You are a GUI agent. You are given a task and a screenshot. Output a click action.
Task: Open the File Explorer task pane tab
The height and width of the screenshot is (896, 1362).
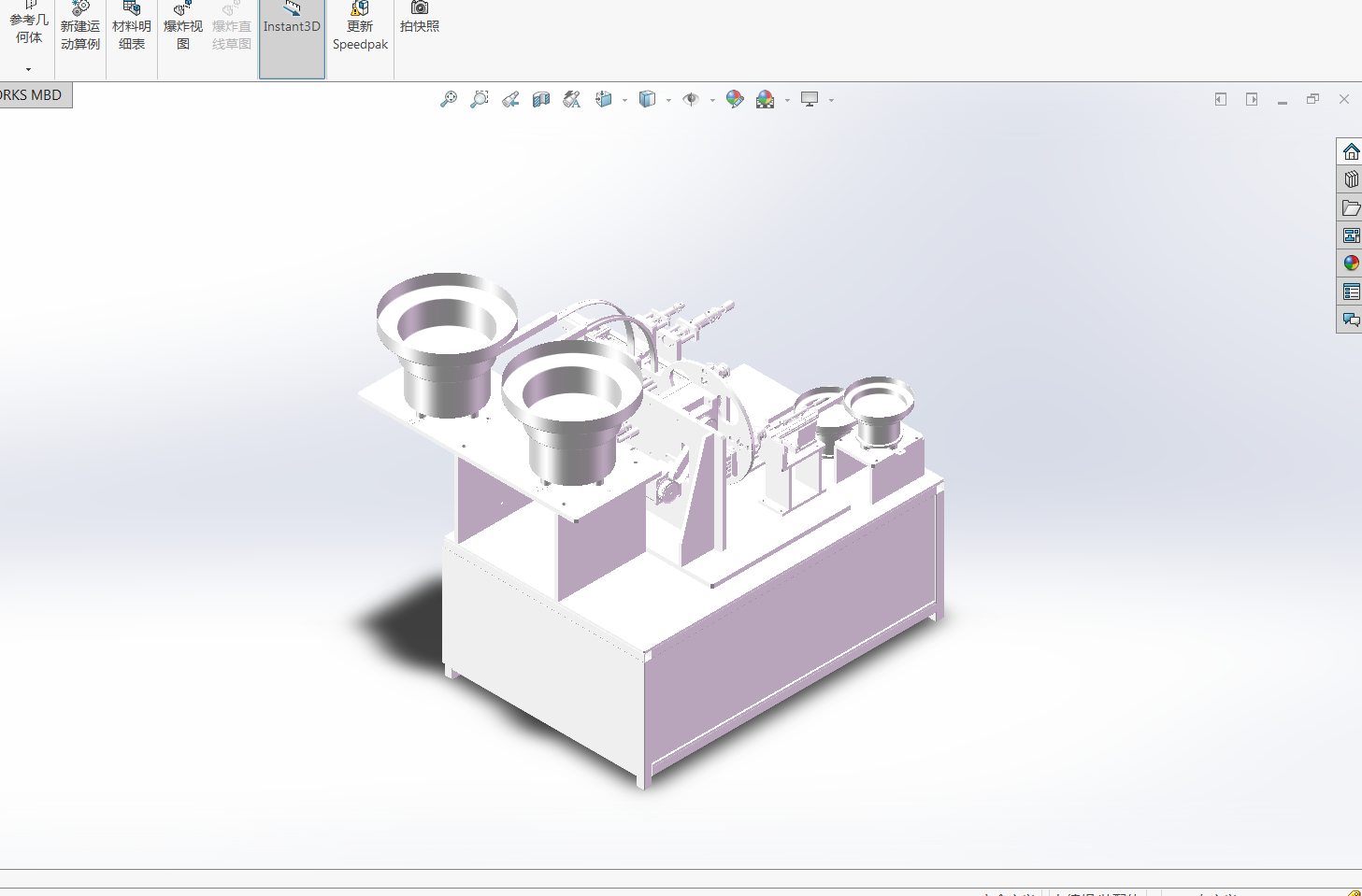point(1351,207)
